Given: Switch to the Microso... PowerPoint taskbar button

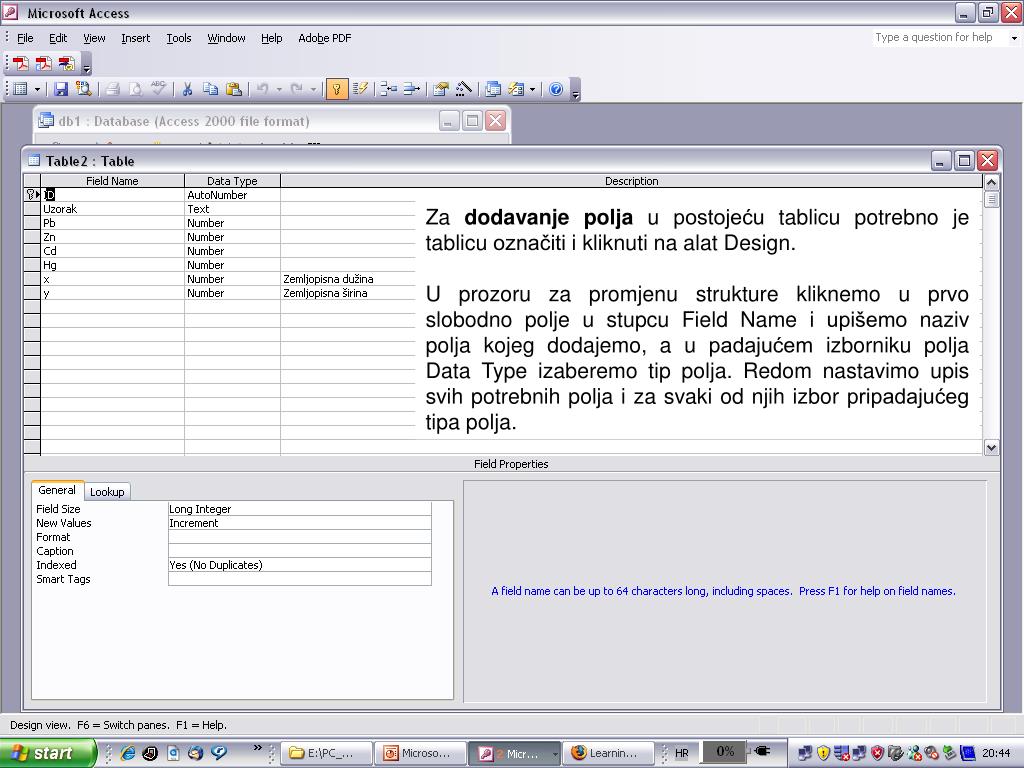Looking at the screenshot, I should 421,753.
